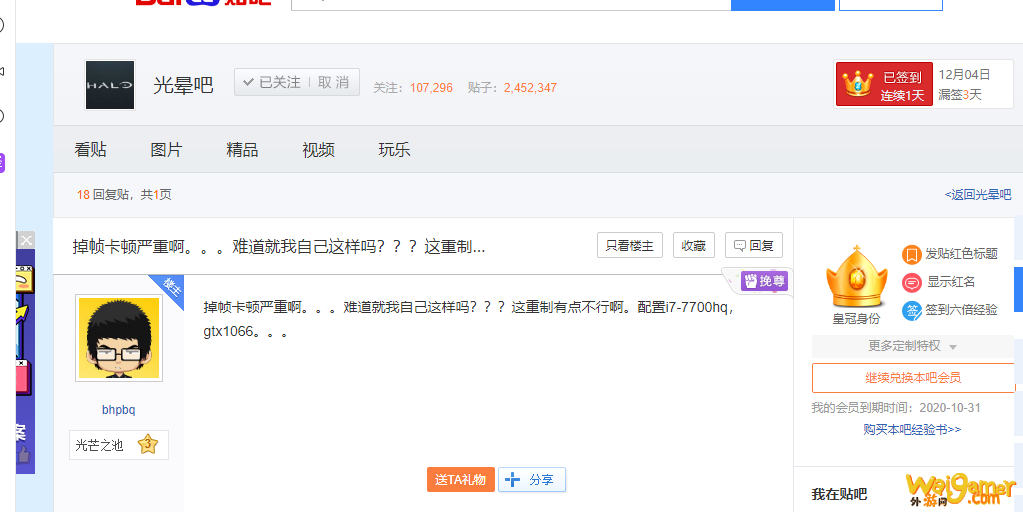The height and width of the screenshot is (512, 1023).
Task: Expand 更多定制特权 dropdown
Action: coord(912,346)
